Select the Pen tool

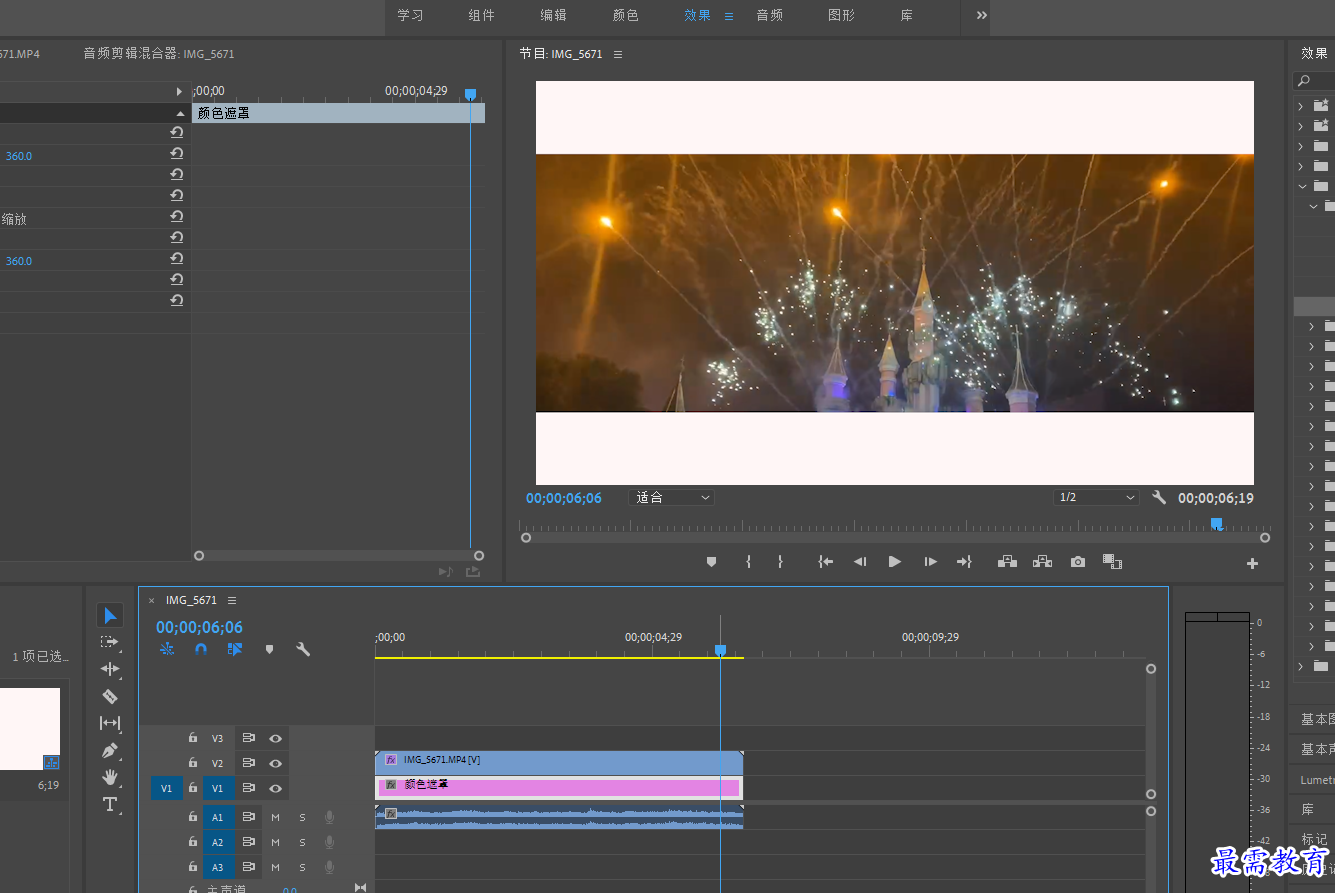coord(110,750)
